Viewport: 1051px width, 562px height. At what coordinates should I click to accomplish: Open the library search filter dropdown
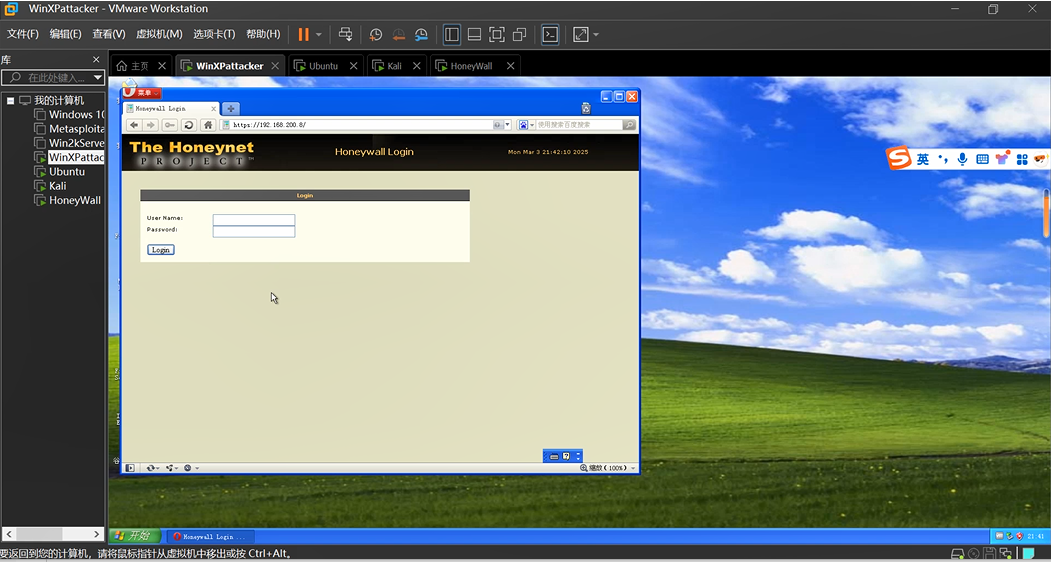tap(98, 78)
